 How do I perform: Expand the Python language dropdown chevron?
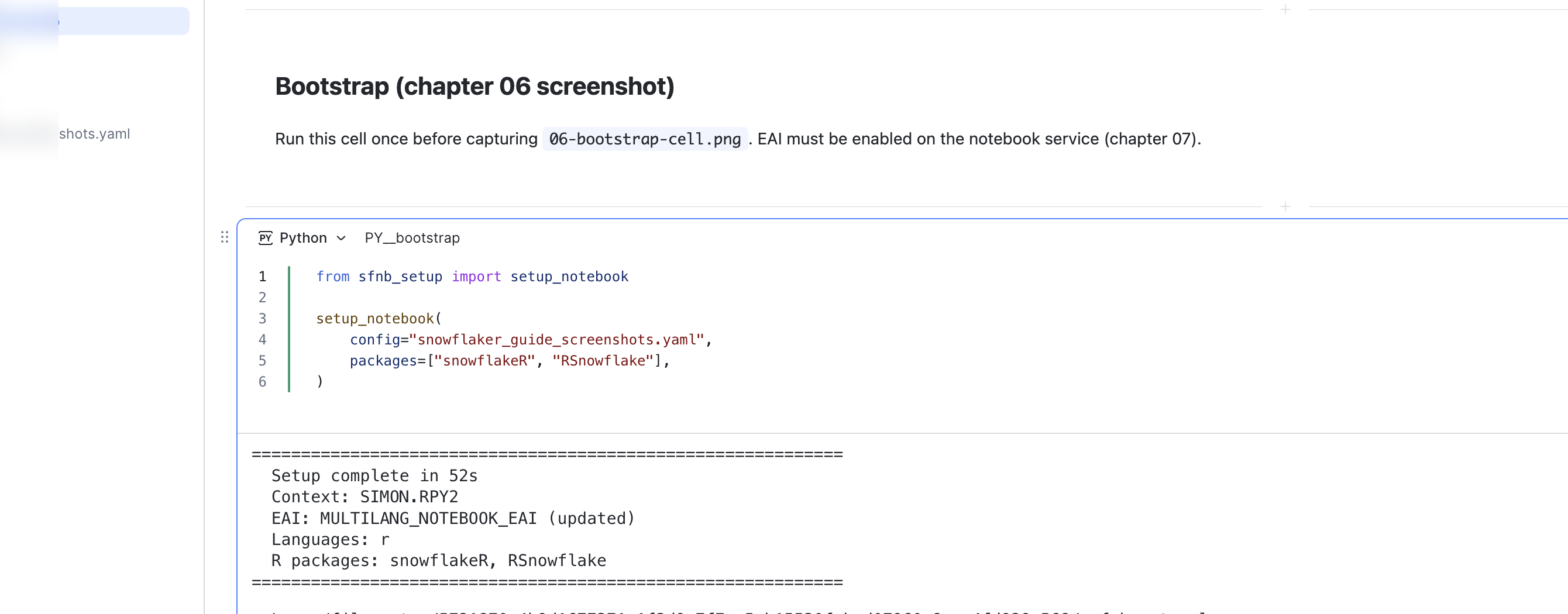(341, 238)
